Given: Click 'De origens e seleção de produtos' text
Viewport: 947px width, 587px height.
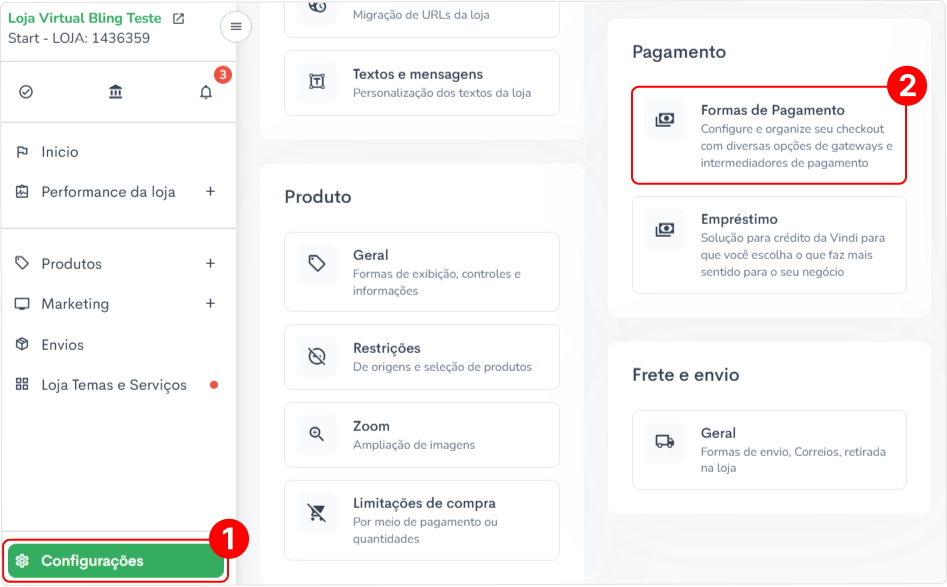Looking at the screenshot, I should [x=442, y=367].
